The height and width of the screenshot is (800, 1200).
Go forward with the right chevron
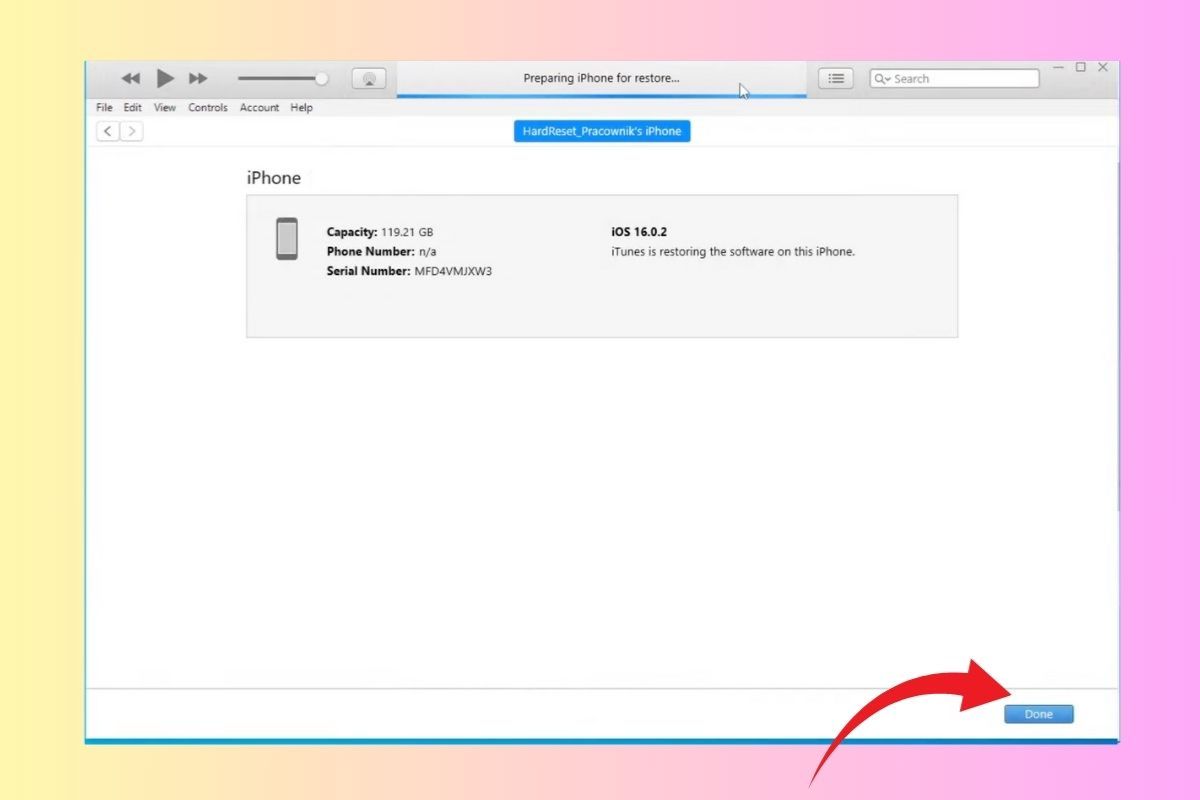(x=132, y=131)
